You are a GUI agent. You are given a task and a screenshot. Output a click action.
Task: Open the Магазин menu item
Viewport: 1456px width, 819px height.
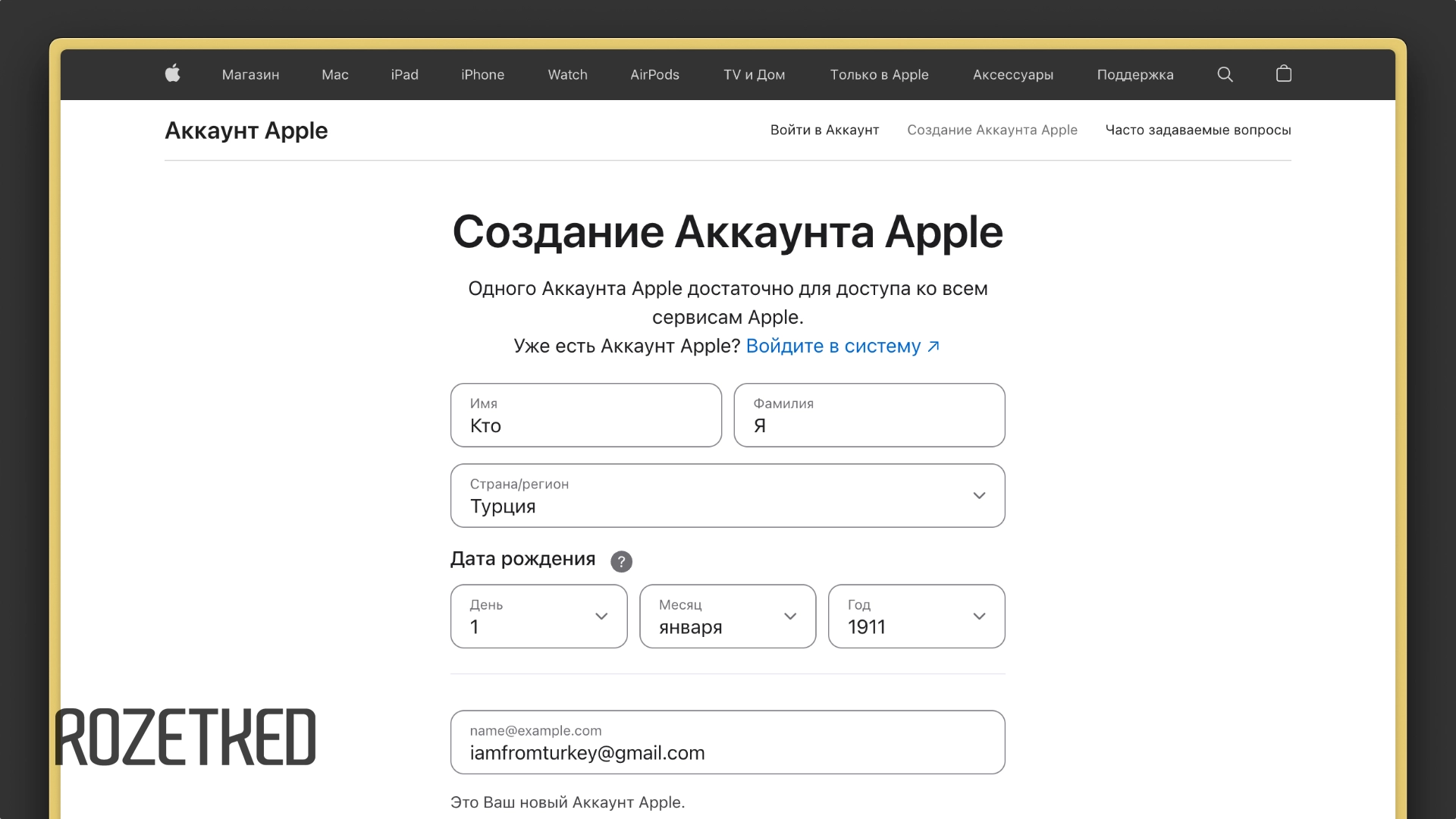[250, 74]
